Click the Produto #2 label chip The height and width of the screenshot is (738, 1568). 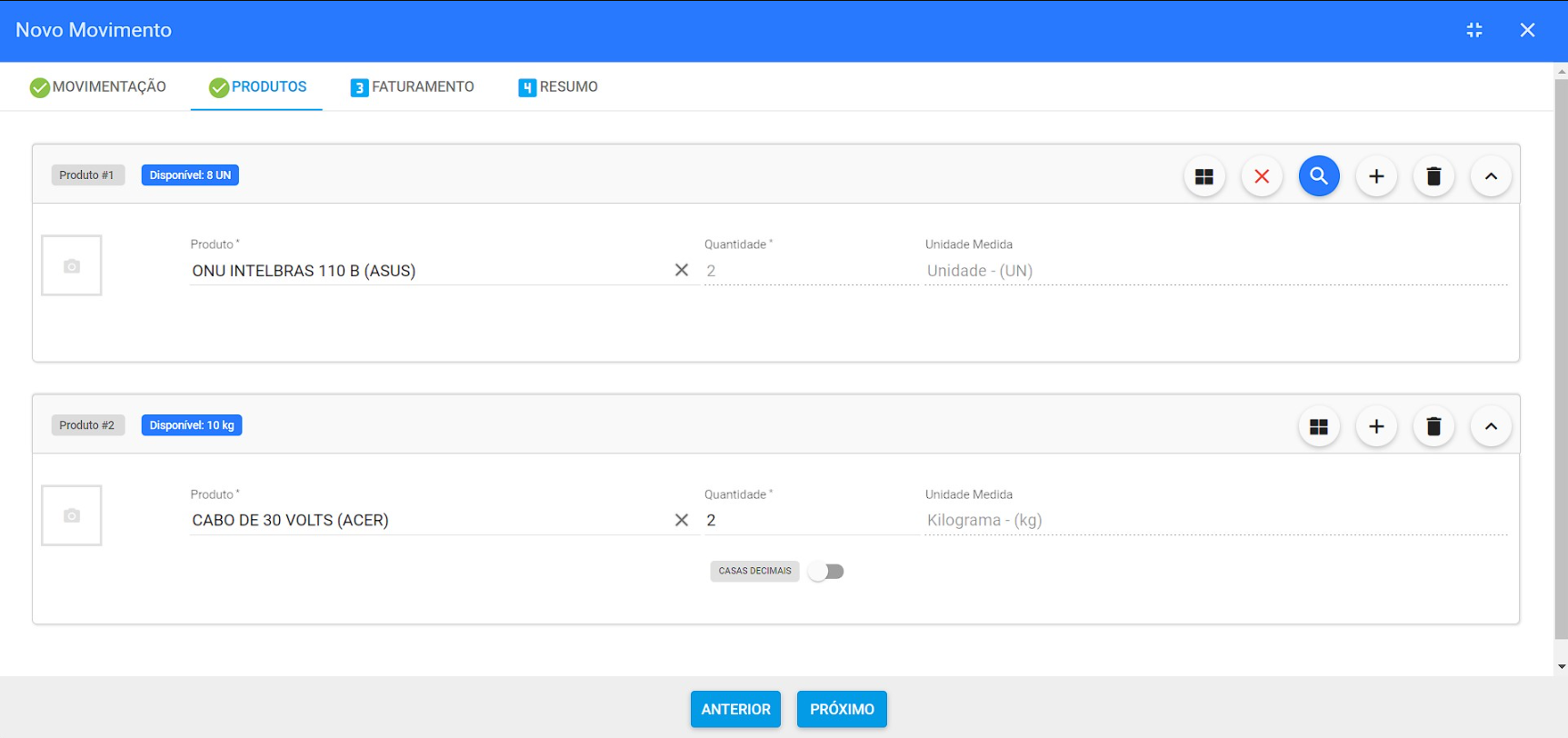click(x=87, y=425)
